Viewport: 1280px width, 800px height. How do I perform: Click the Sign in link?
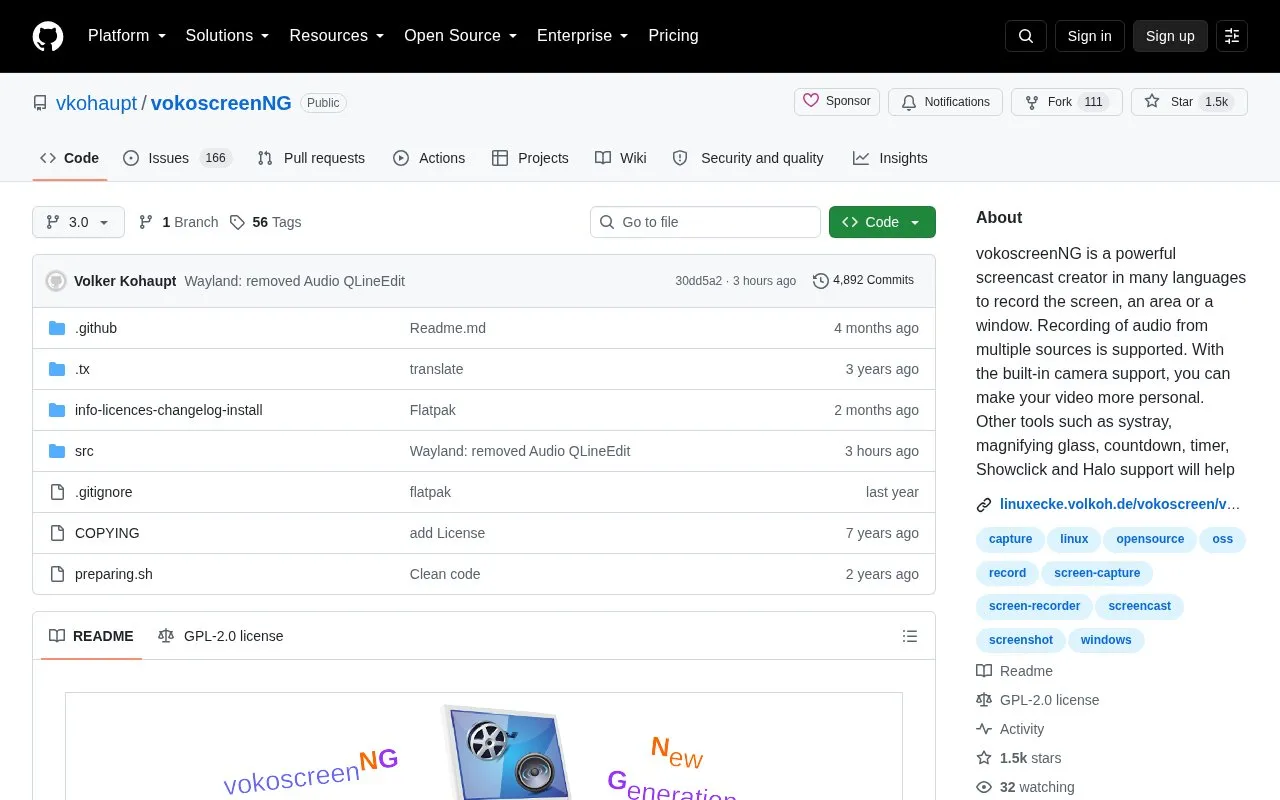click(1089, 36)
